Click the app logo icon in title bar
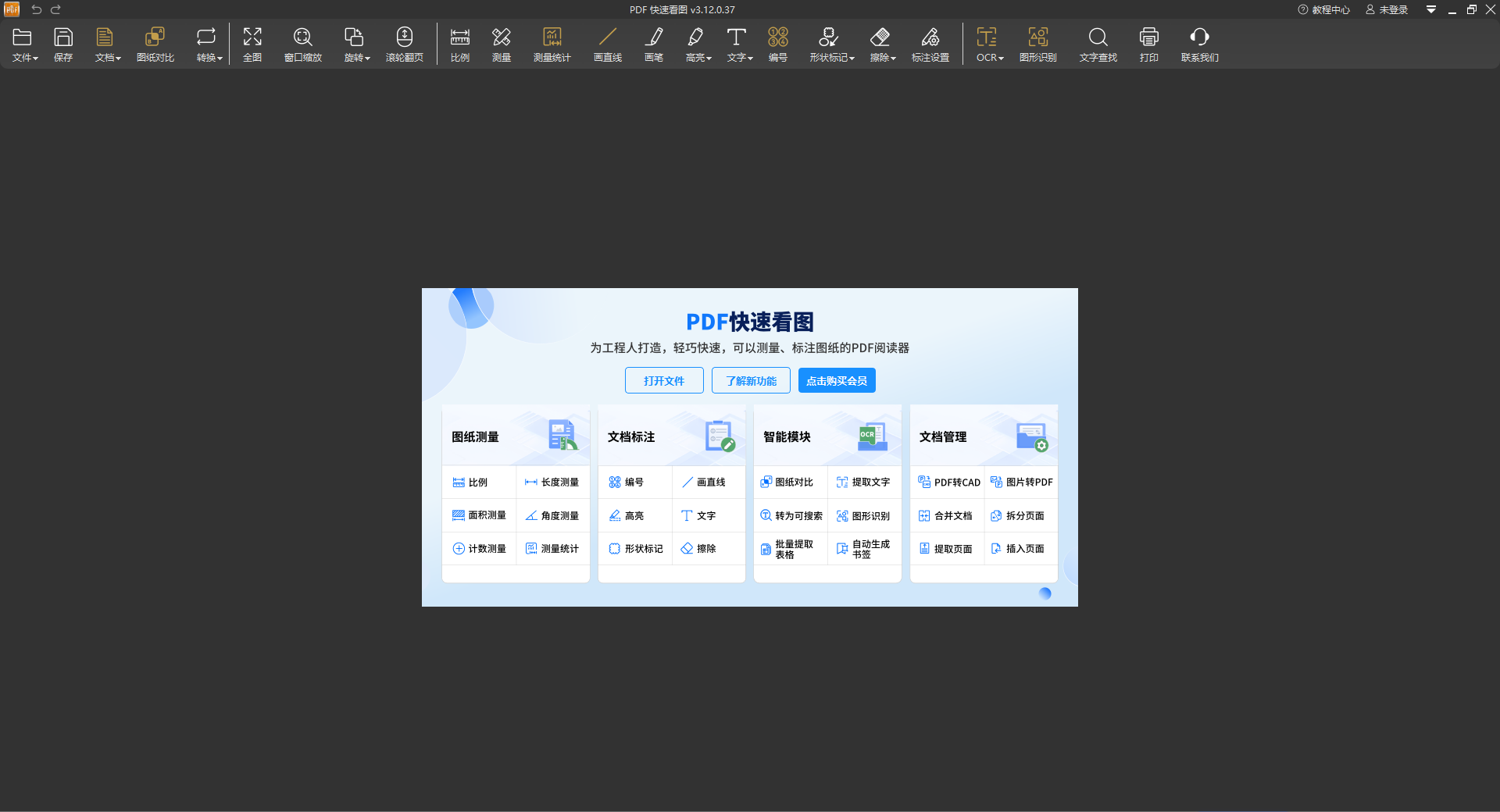Image resolution: width=1500 pixels, height=812 pixels. tap(12, 9)
